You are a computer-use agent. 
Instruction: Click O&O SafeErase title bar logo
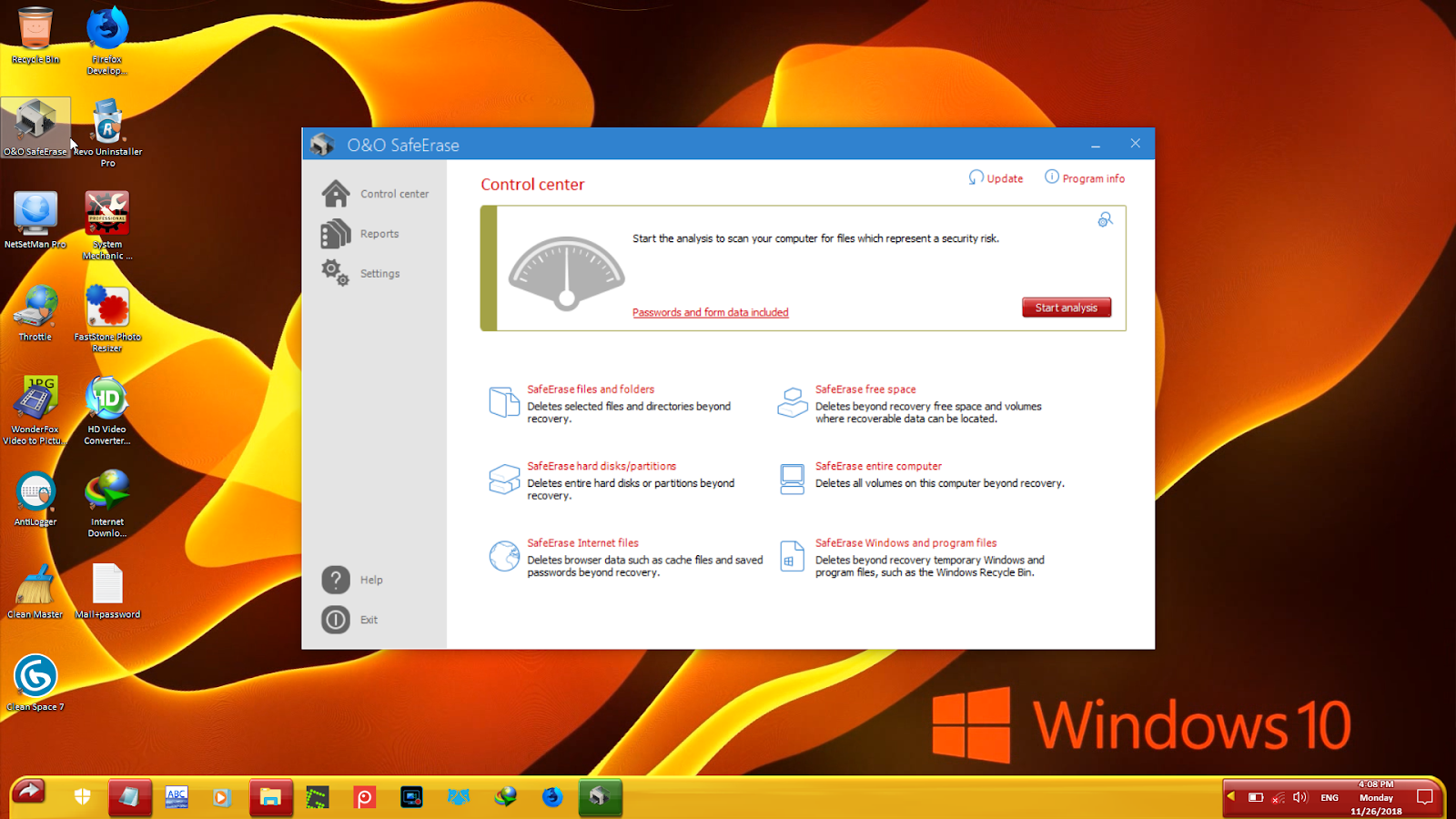pyautogui.click(x=322, y=144)
